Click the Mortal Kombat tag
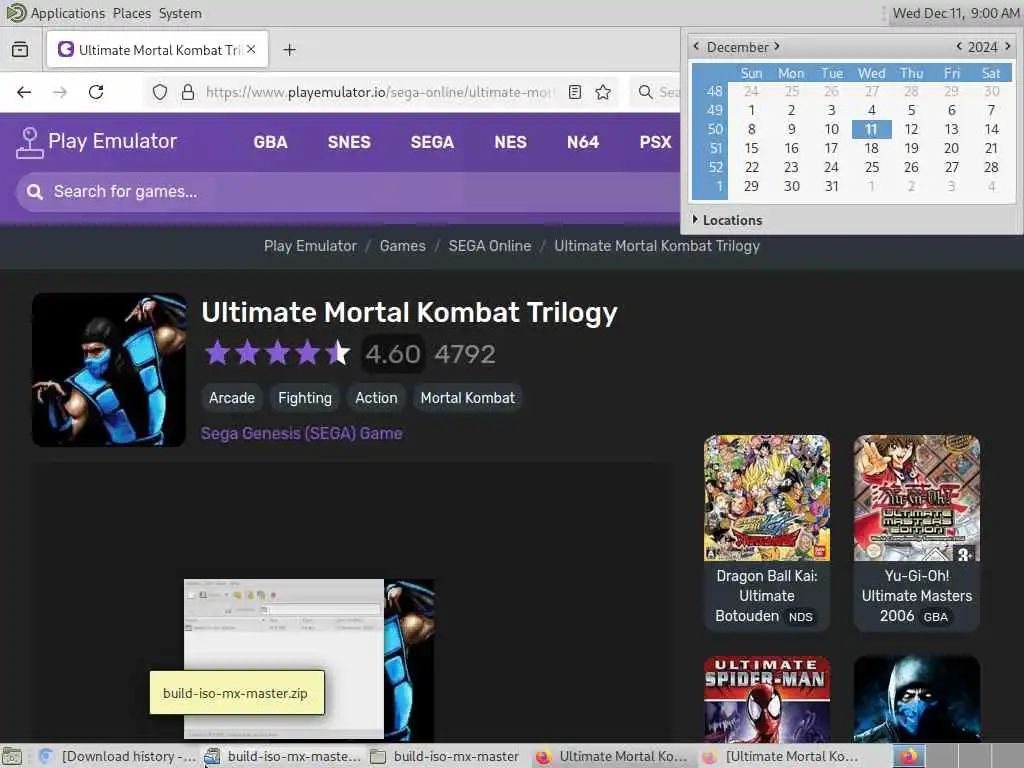Screen dimensions: 1024x768 coord(468,398)
